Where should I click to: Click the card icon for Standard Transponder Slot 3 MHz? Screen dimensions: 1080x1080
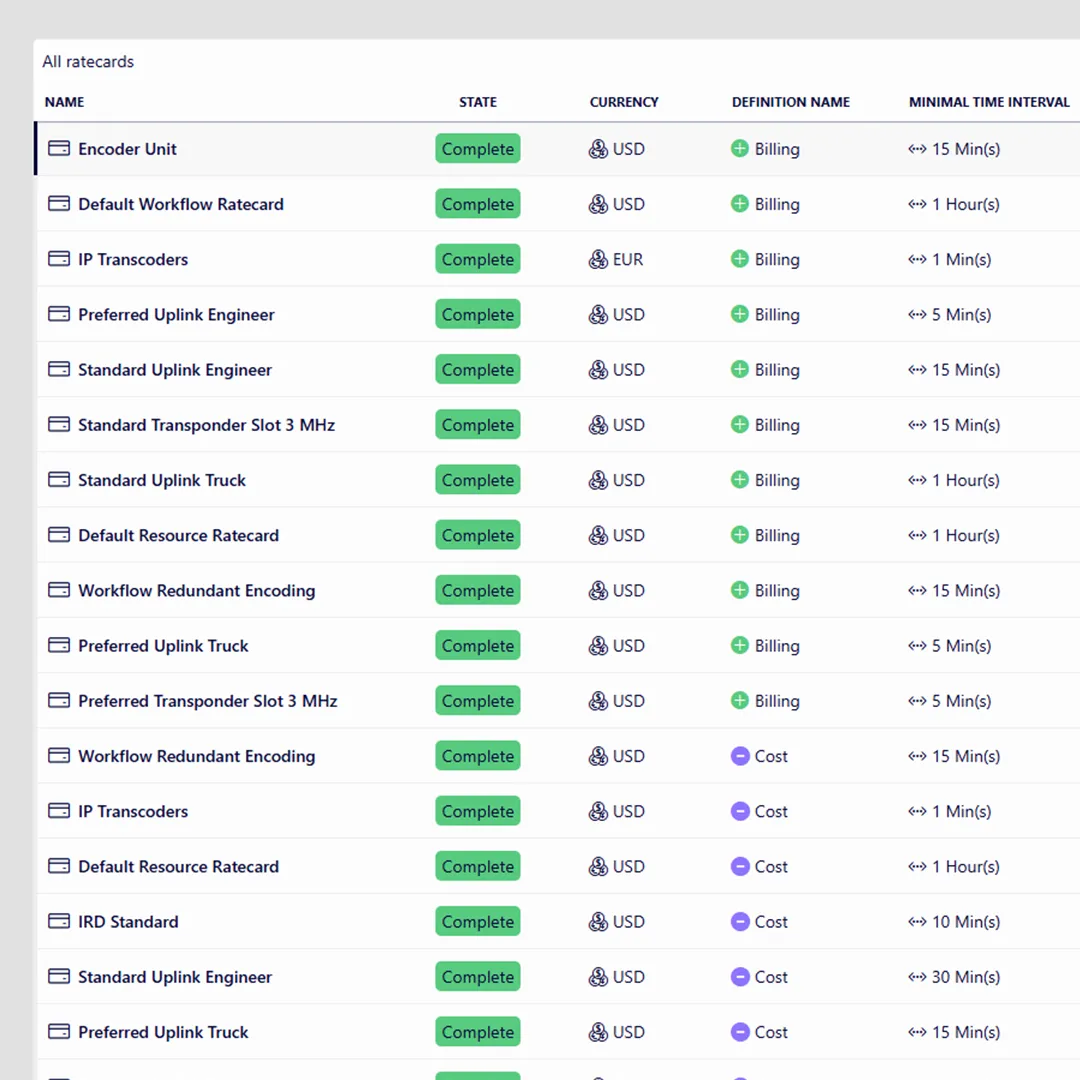click(59, 425)
